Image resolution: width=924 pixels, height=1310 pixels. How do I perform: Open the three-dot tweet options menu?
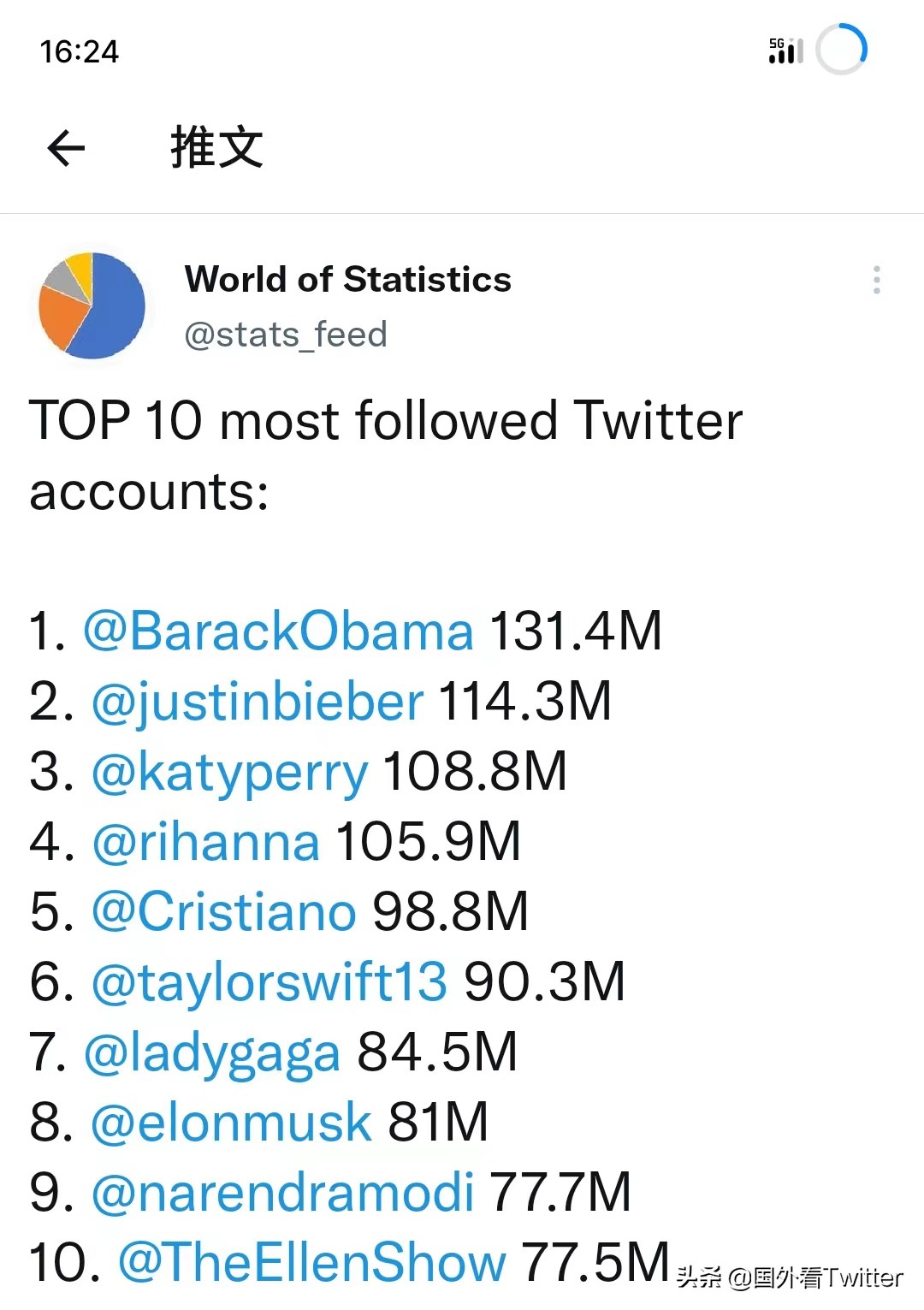[x=876, y=280]
